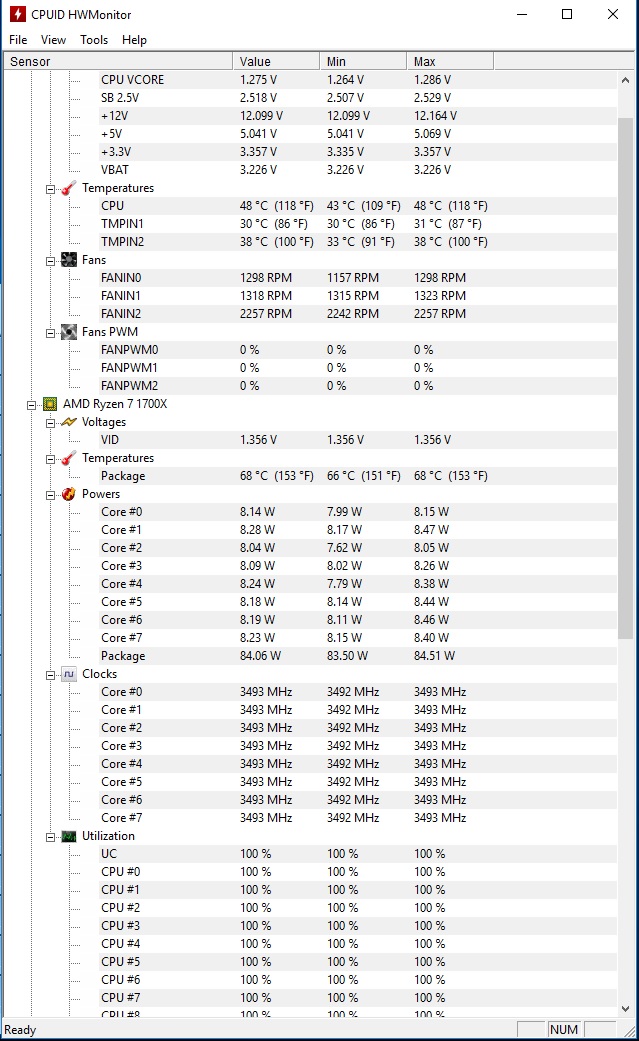Image resolution: width=639 pixels, height=1041 pixels.
Task: Click the graph icon next to Utilization
Action: [68, 837]
